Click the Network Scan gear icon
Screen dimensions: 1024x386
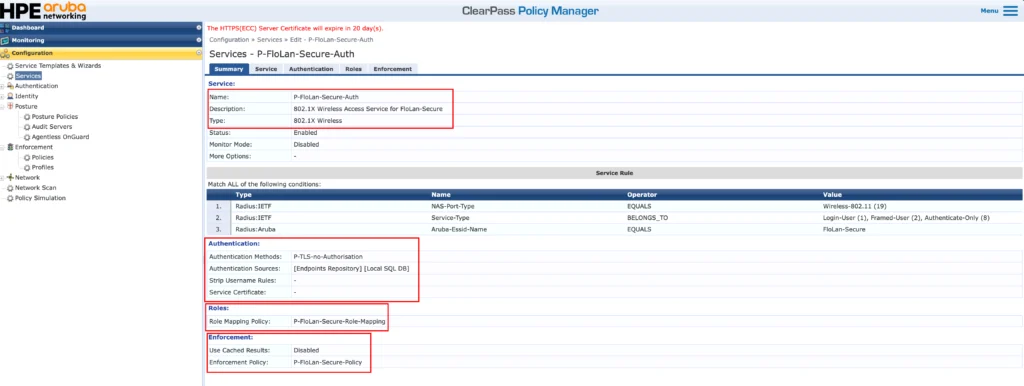point(10,187)
